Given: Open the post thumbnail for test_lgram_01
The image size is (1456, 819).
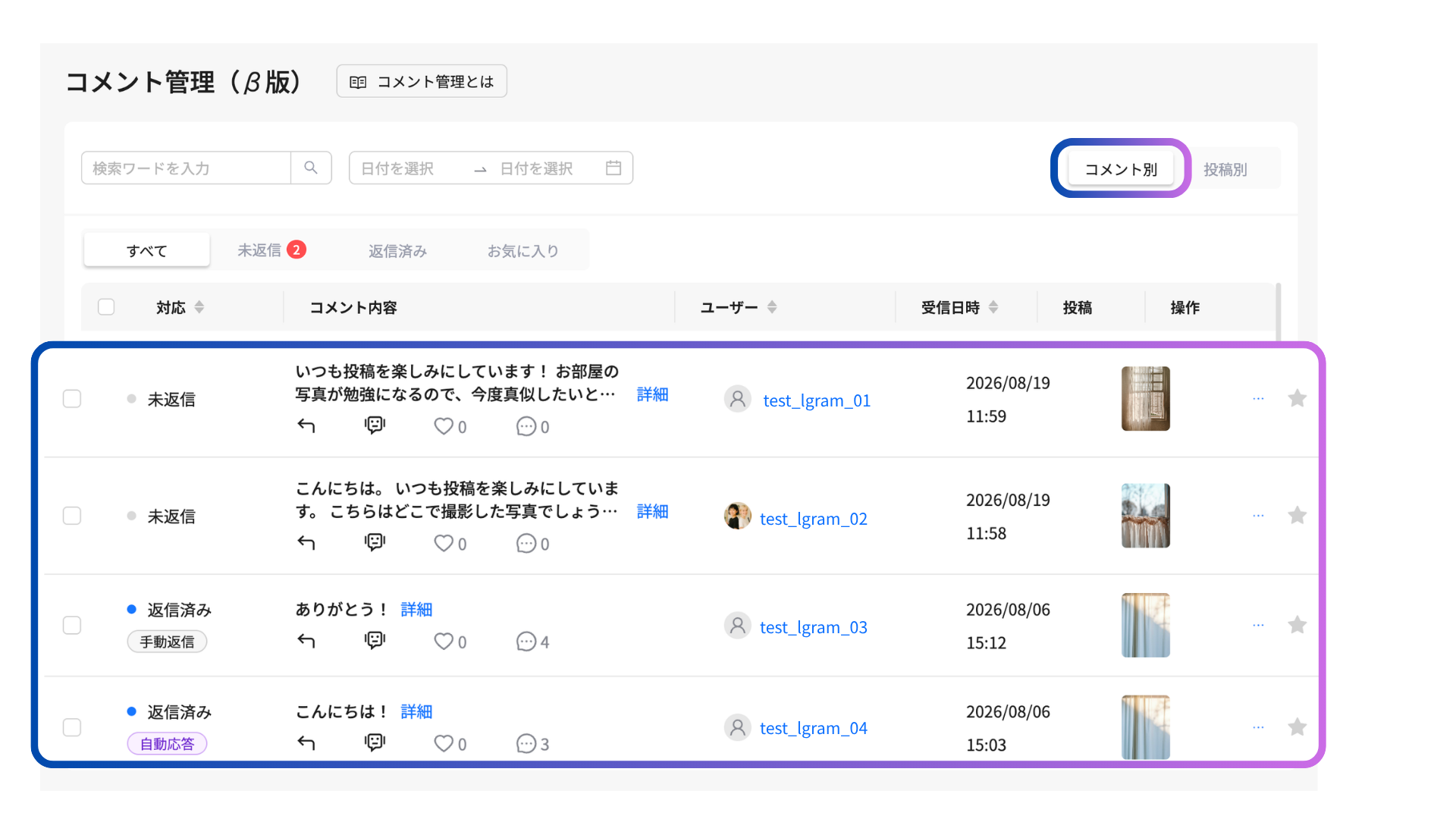Looking at the screenshot, I should pyautogui.click(x=1146, y=399).
